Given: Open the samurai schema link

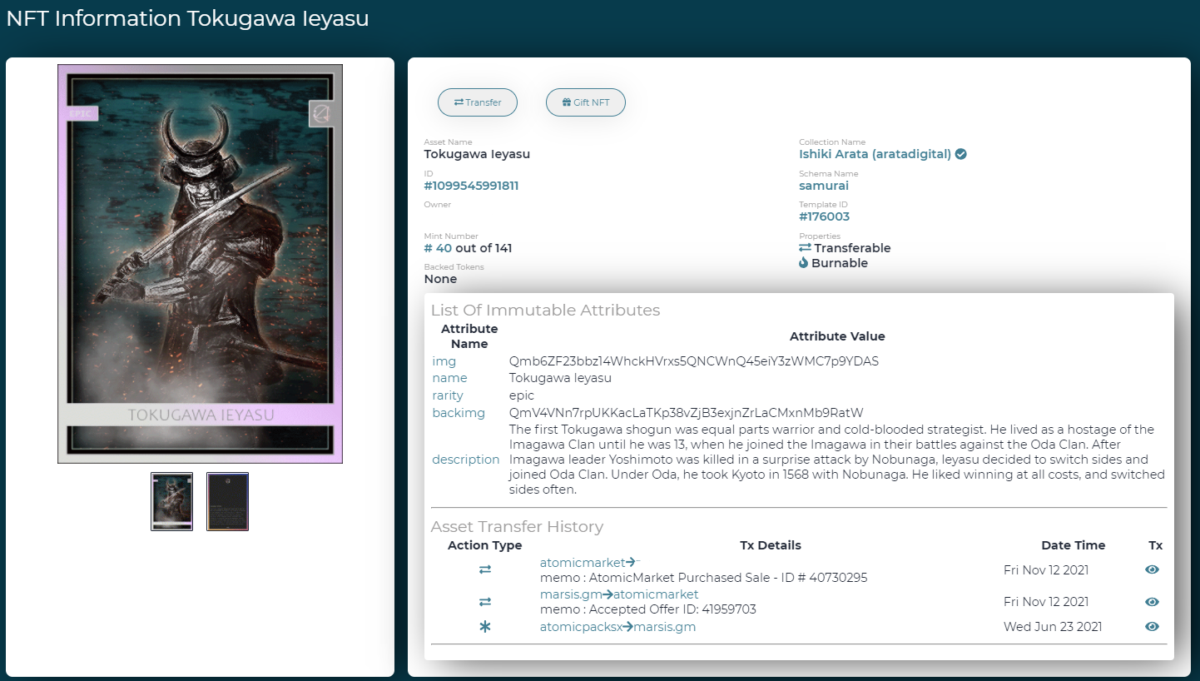Looking at the screenshot, I should pos(824,186).
